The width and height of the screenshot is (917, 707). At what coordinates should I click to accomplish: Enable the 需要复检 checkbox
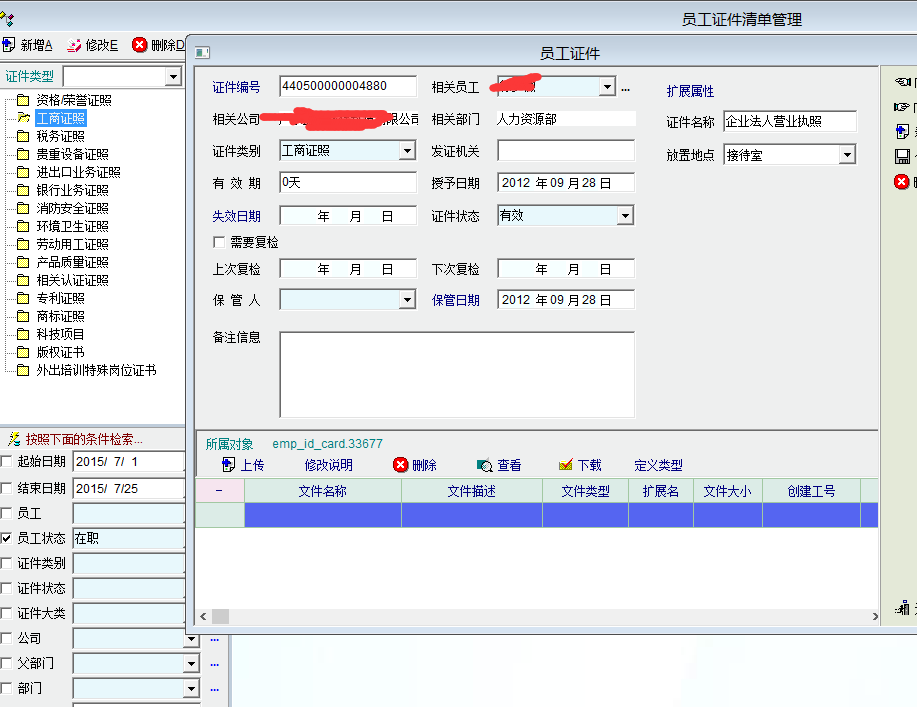219,242
